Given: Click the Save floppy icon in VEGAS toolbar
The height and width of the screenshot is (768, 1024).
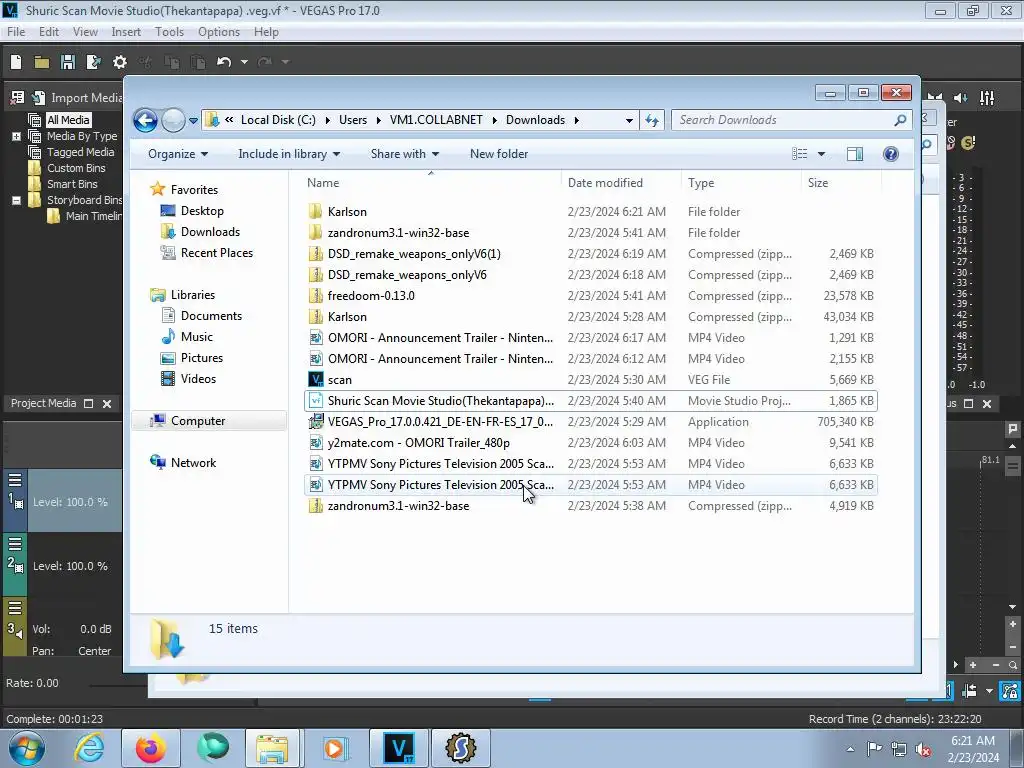Looking at the screenshot, I should [68, 62].
